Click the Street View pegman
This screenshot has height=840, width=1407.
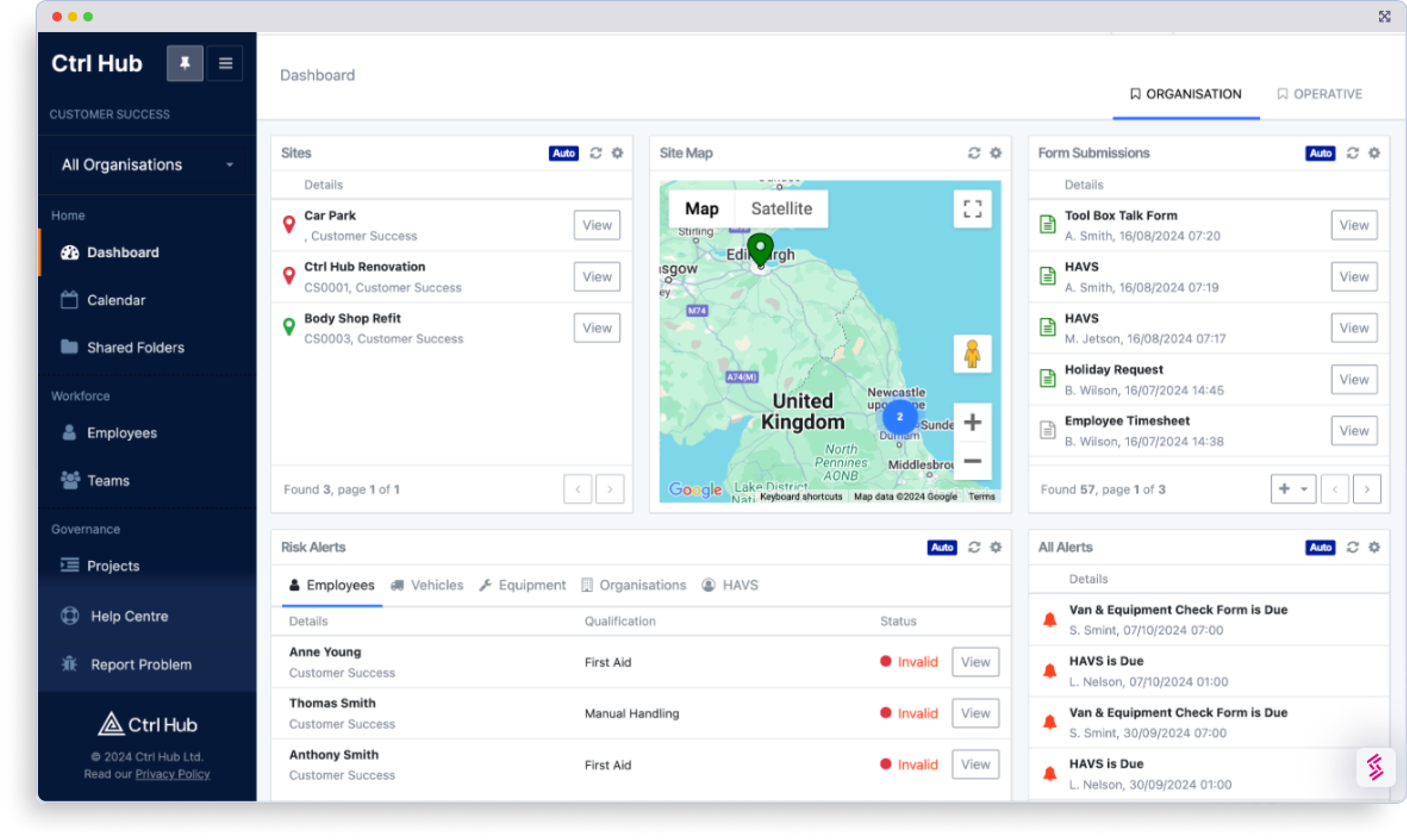tap(972, 354)
